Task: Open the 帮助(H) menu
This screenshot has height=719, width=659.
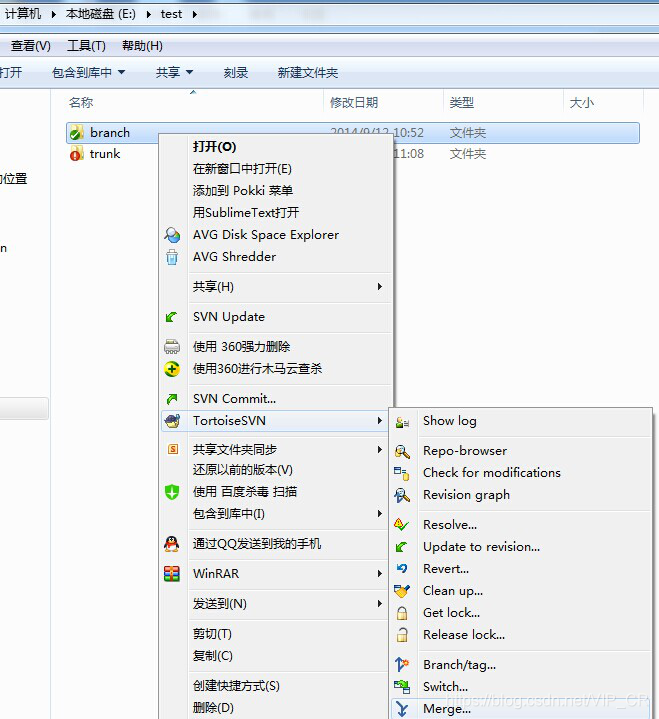Action: pos(142,46)
